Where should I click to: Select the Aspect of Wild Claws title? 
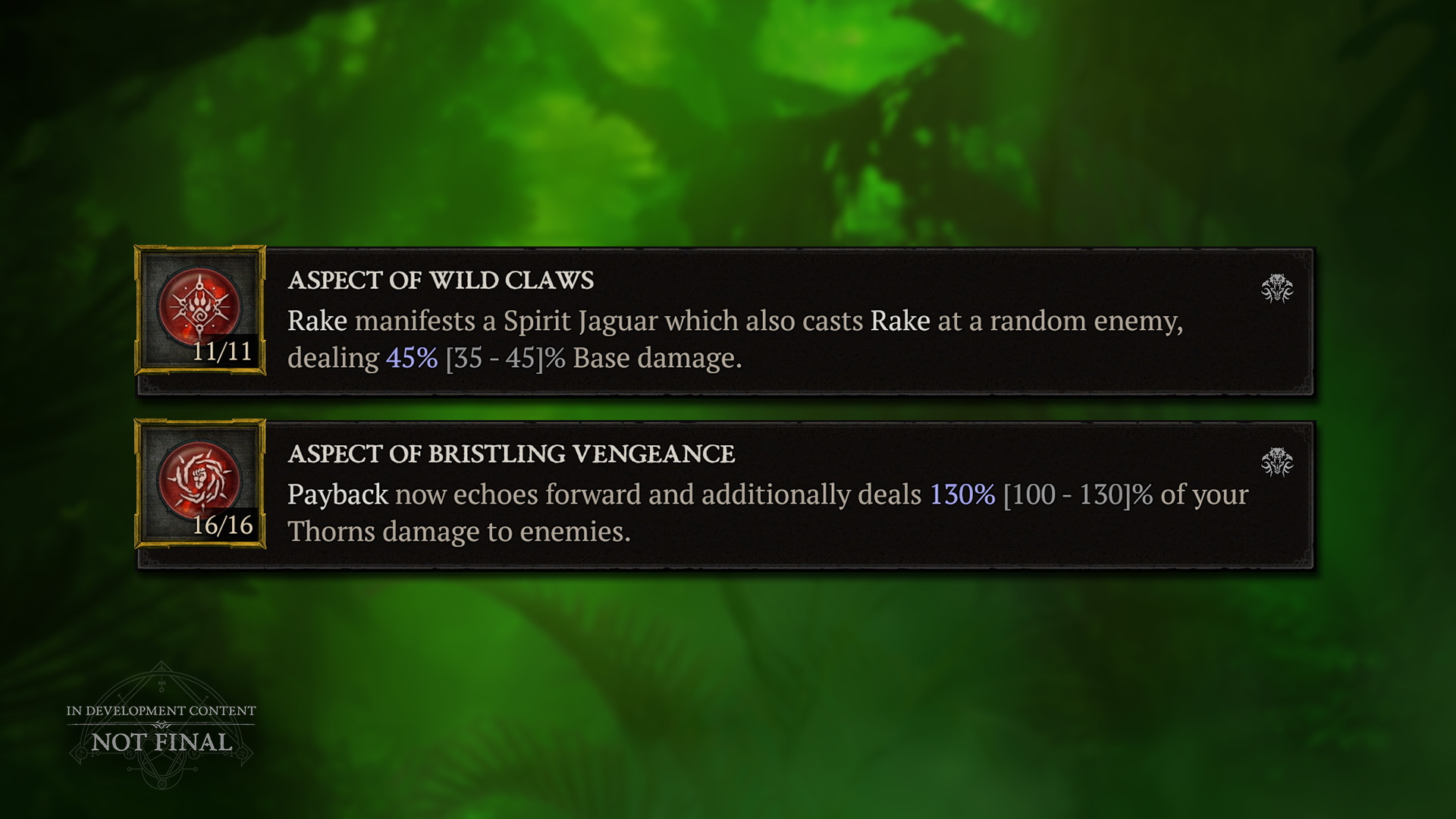coord(441,281)
